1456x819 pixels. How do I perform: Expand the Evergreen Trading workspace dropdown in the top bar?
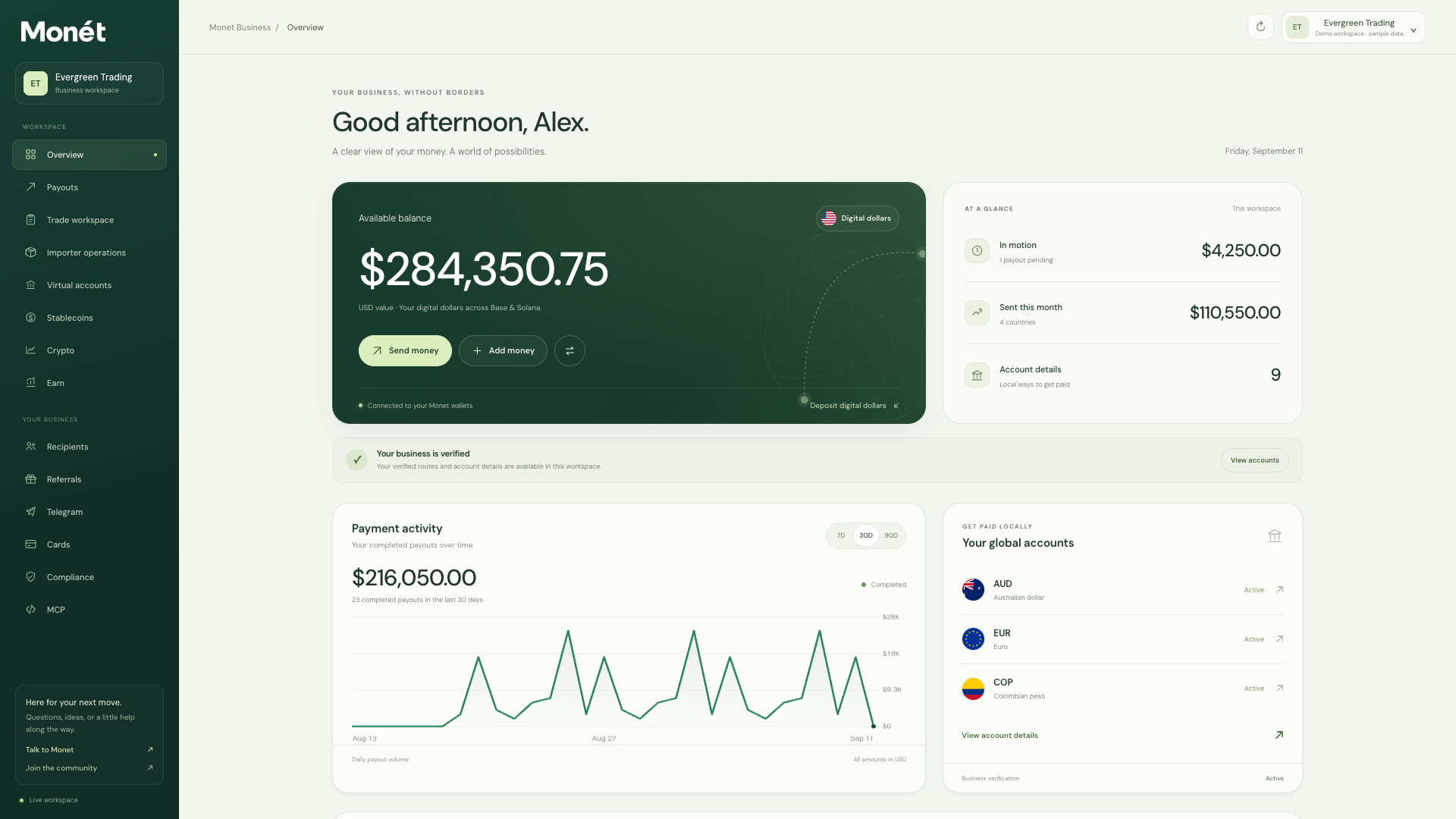point(1354,27)
